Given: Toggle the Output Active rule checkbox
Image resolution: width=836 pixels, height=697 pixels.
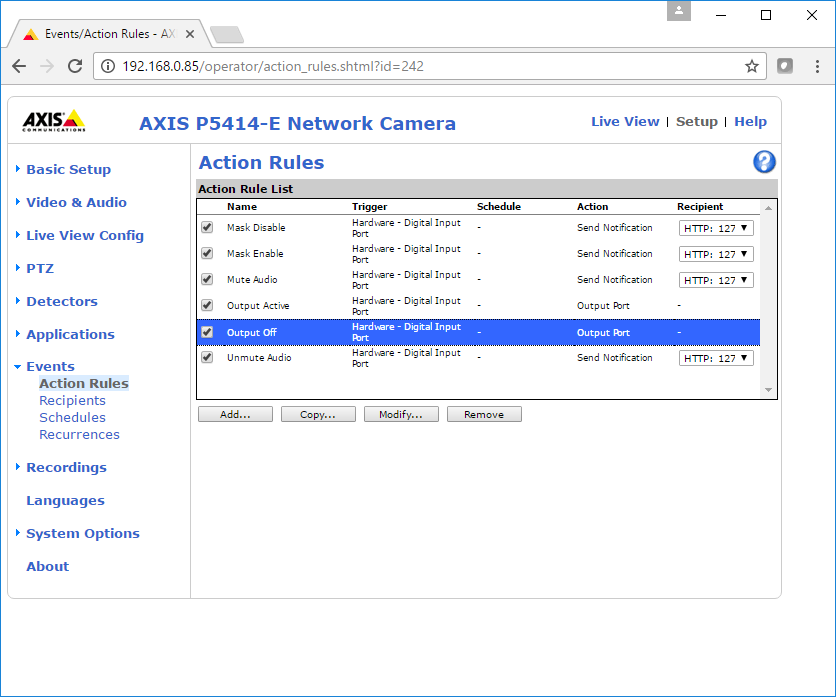Looking at the screenshot, I should pyautogui.click(x=207, y=305).
